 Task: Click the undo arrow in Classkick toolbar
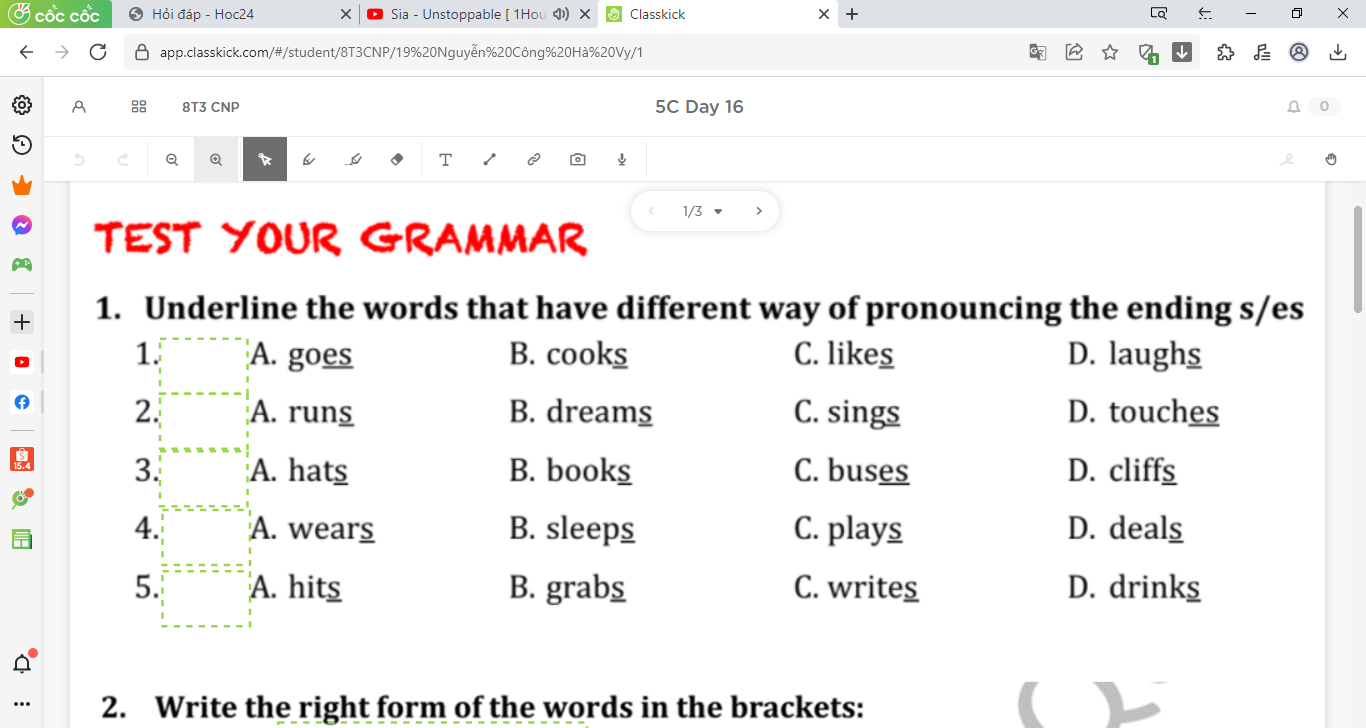coord(79,159)
